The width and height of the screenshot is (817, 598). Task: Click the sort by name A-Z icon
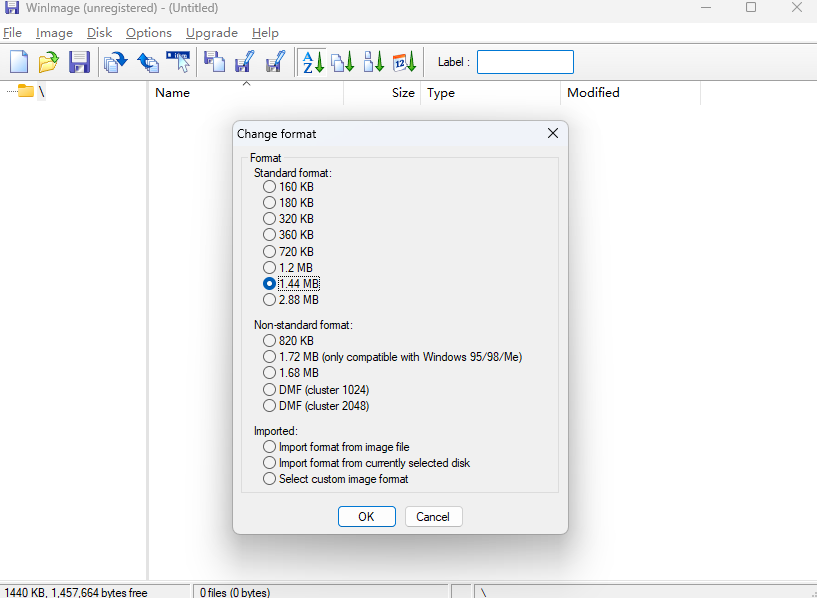coord(312,62)
